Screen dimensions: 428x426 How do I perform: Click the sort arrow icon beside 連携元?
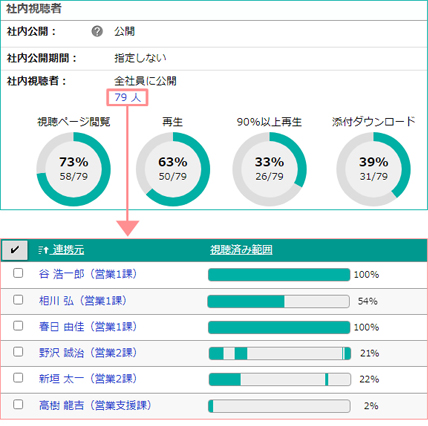[43, 250]
